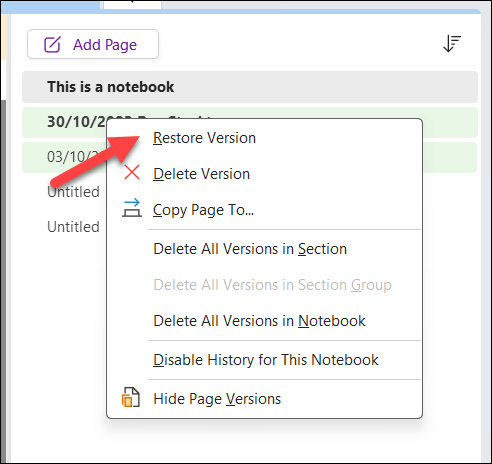Click the Copy Page To icon

click(132, 208)
